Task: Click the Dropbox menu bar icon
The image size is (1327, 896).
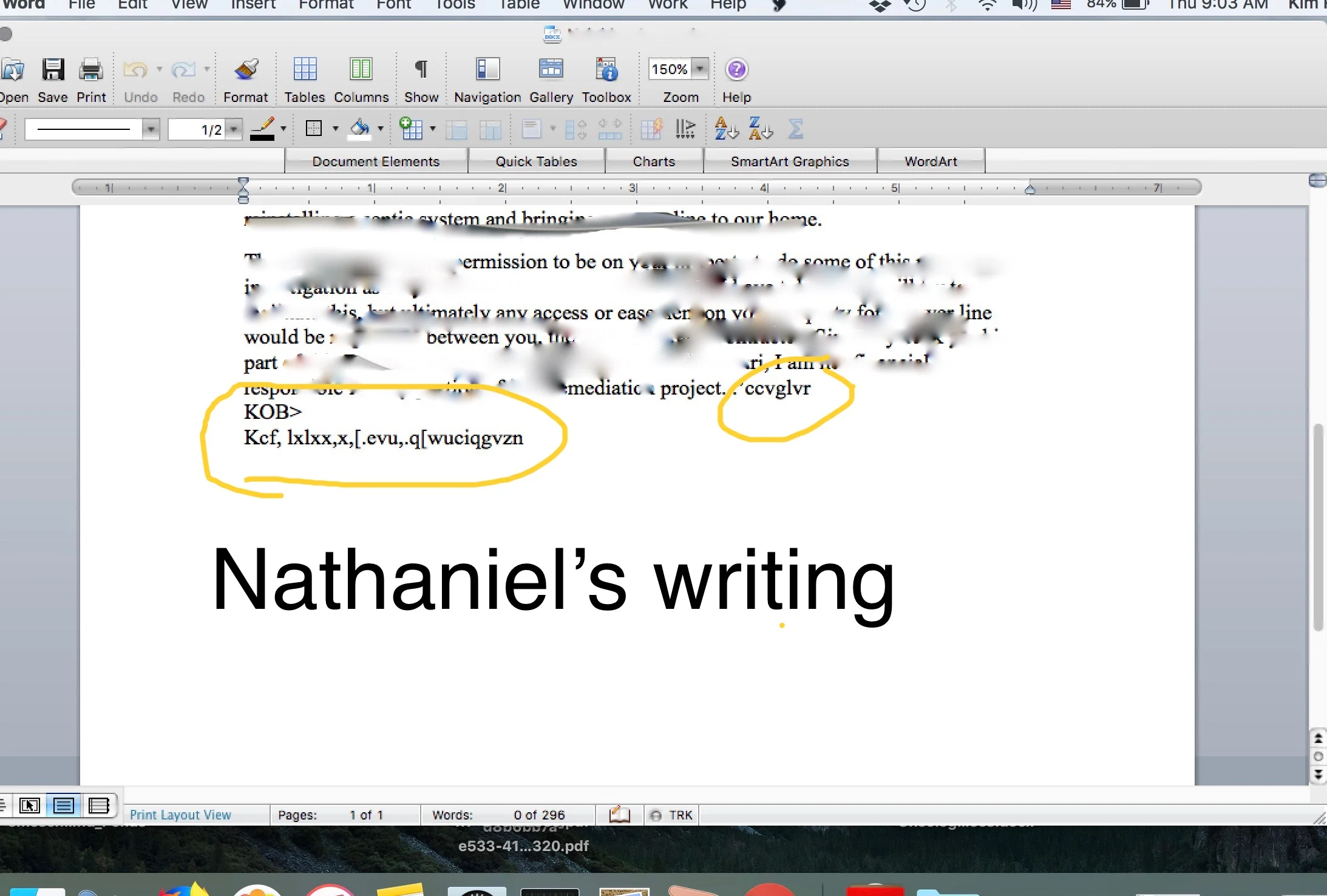Action: pyautogui.click(x=880, y=5)
